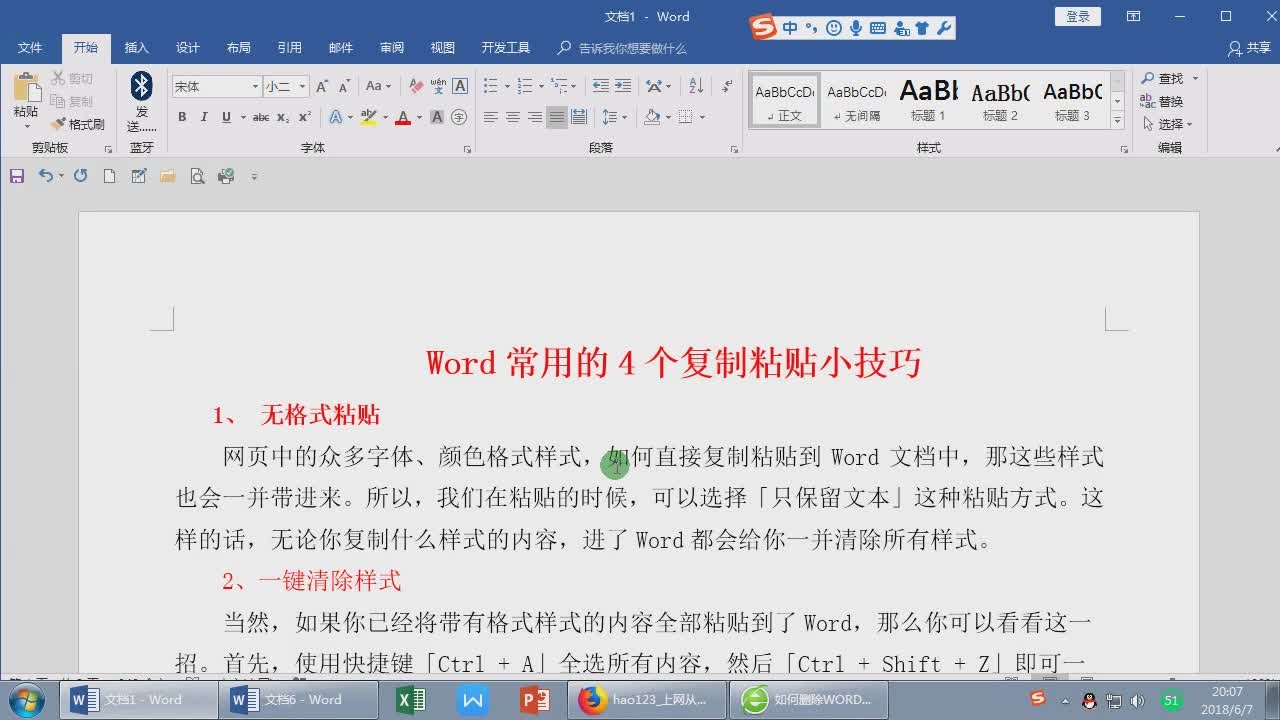Viewport: 1280px width, 720px height.
Task: Open the File (文件) tab
Action: coord(30,48)
